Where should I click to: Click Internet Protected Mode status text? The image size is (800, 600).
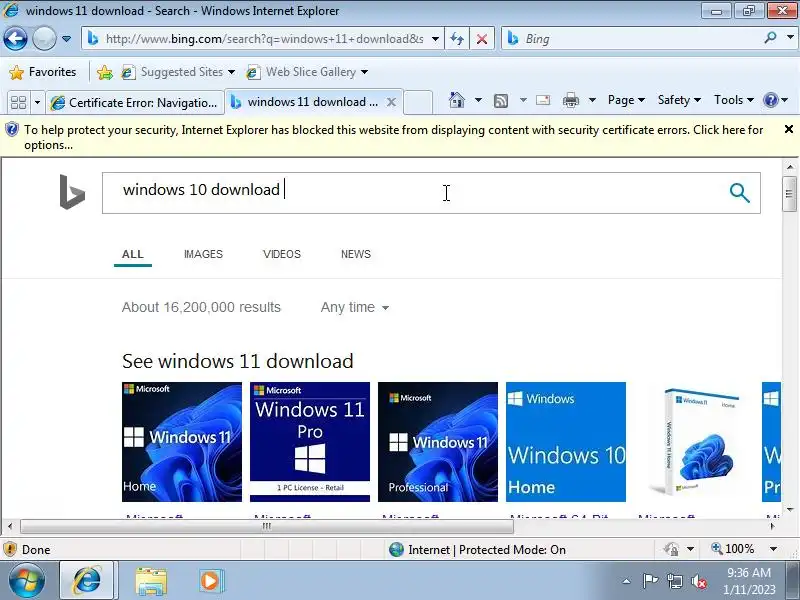click(x=487, y=549)
